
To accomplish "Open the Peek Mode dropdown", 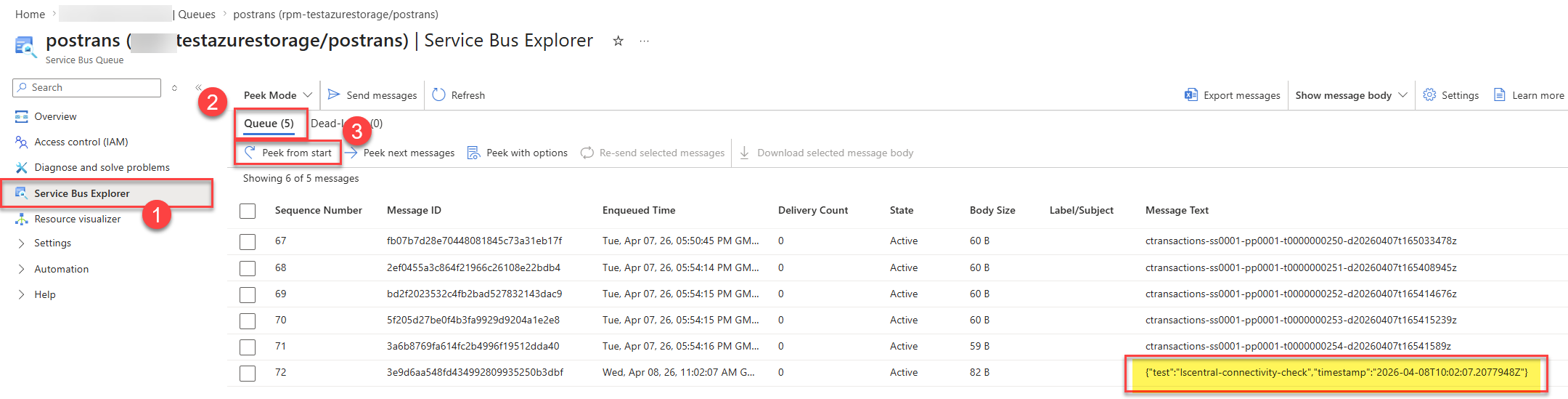I will (277, 95).
